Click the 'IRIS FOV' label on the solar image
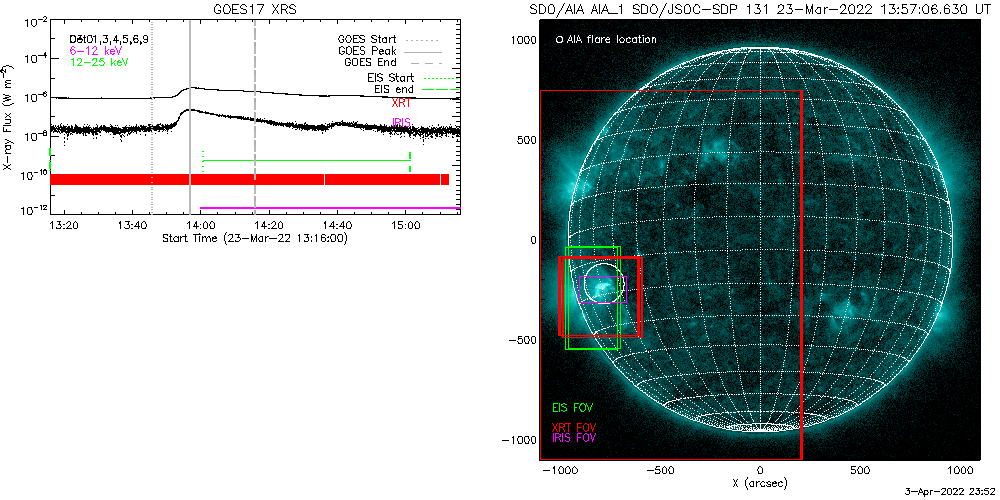The image size is (1000, 500). (575, 438)
